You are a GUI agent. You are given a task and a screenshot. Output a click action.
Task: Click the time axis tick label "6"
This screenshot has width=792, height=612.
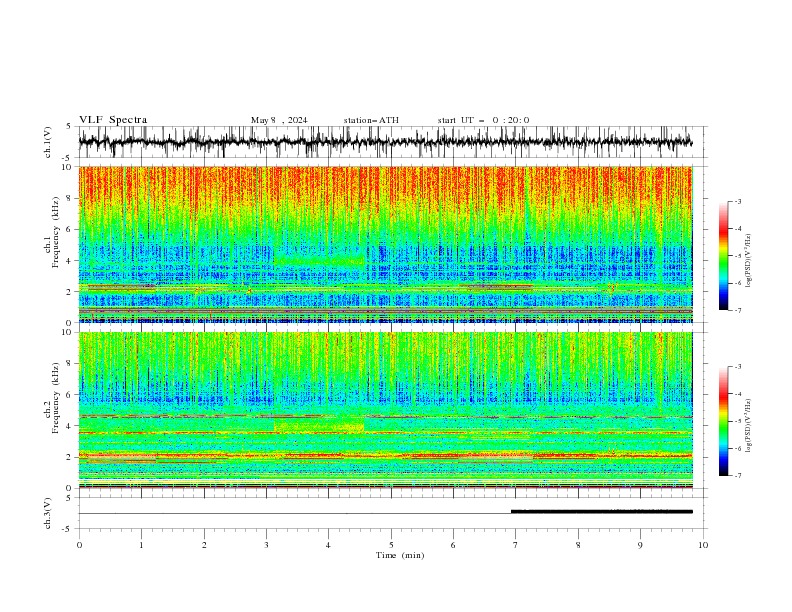[454, 545]
